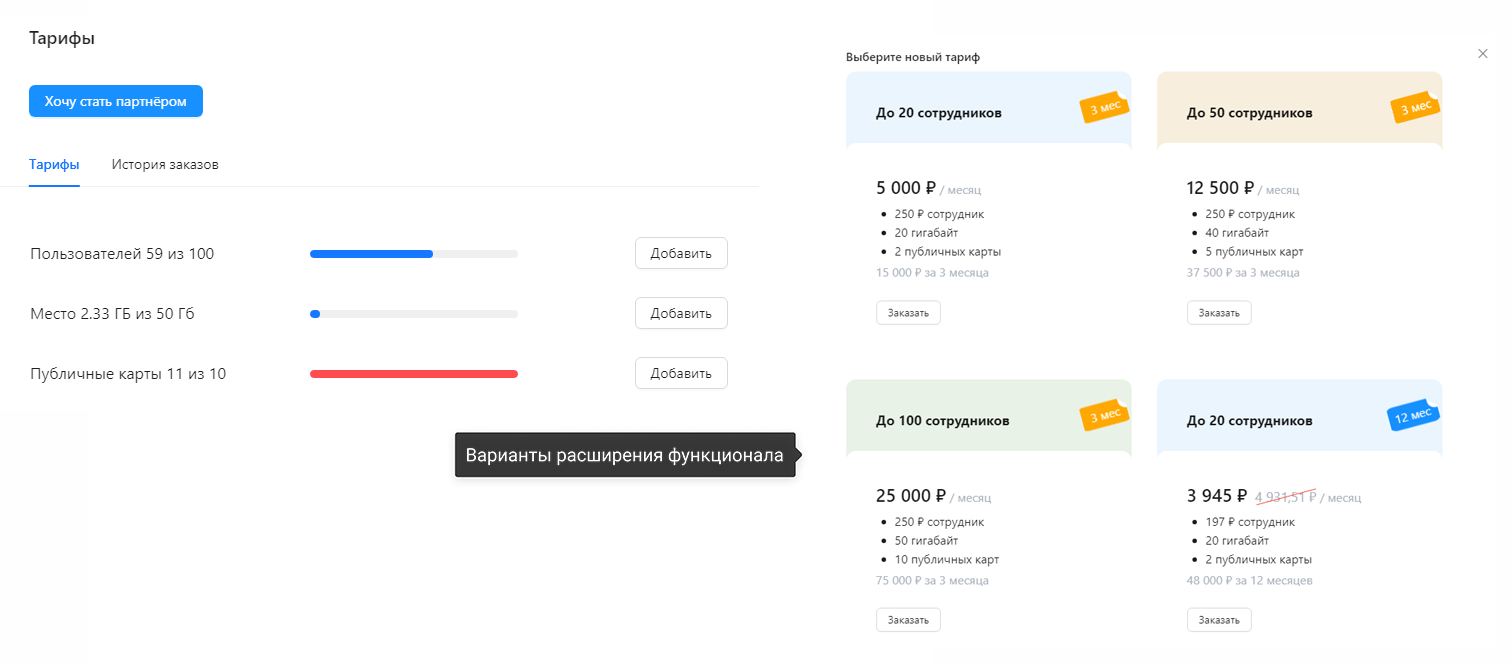1512x665 pixels.
Task: Order the 25 000 ₽ tariff
Action: pyautogui.click(x=908, y=620)
